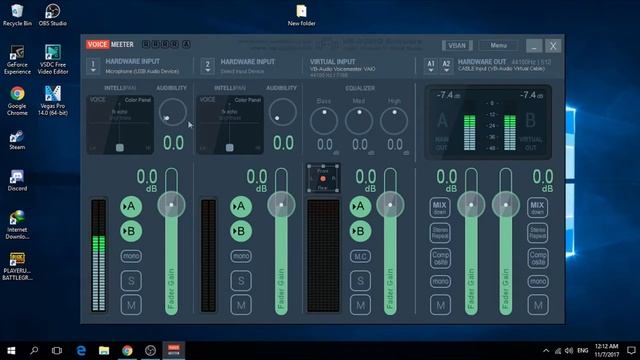Click bus B output Fader Gain knob
This screenshot has height=360, width=640.
tap(506, 204)
